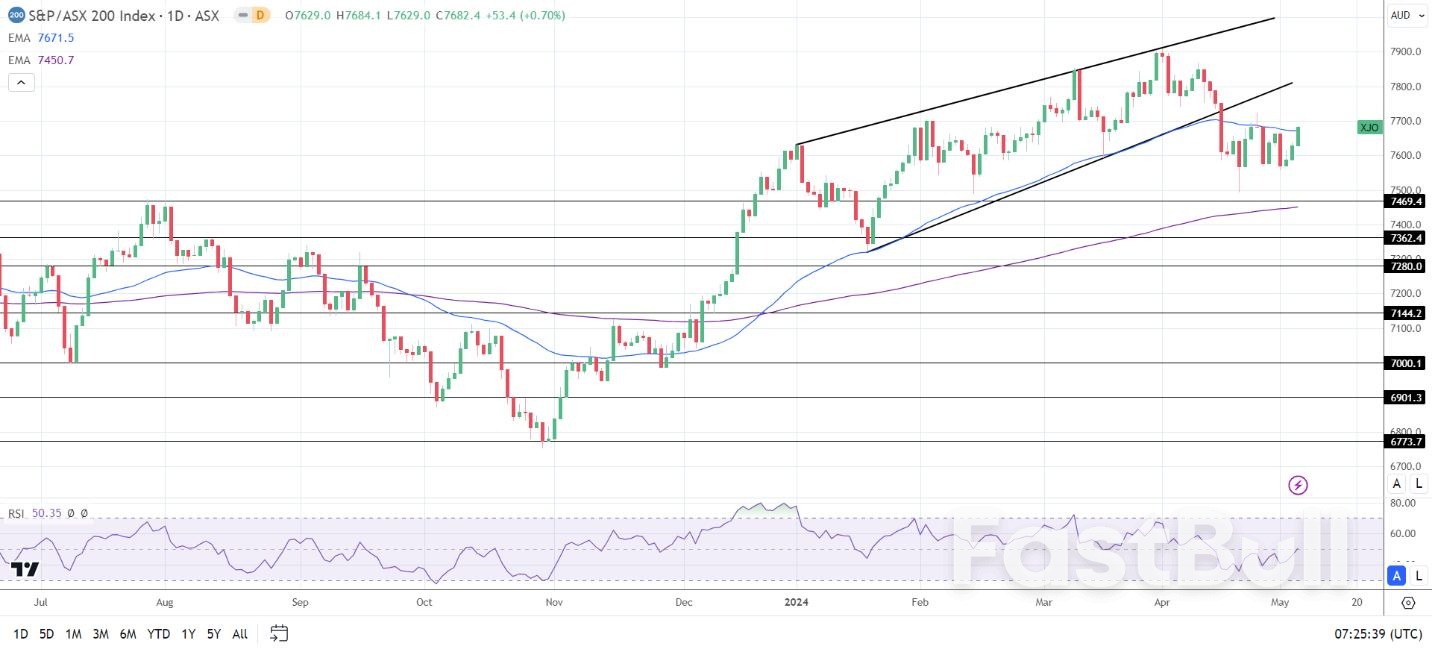The image size is (1432, 652).
Task: Open the chart settings icon bottom right
Action: pyautogui.click(x=1409, y=603)
